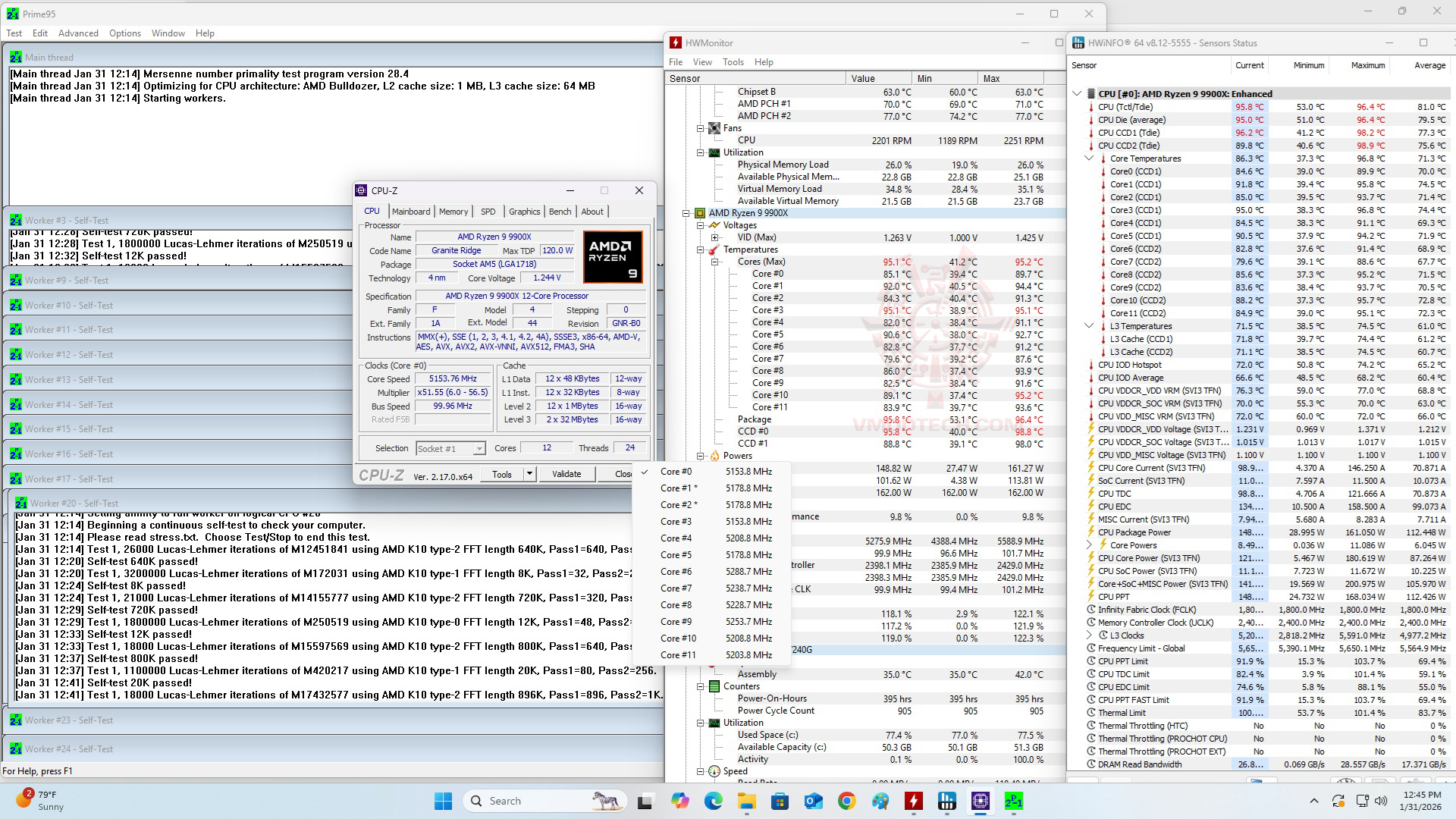Click the Worker #20 Self-Test window icon
The image size is (1456, 819).
[x=21, y=504]
